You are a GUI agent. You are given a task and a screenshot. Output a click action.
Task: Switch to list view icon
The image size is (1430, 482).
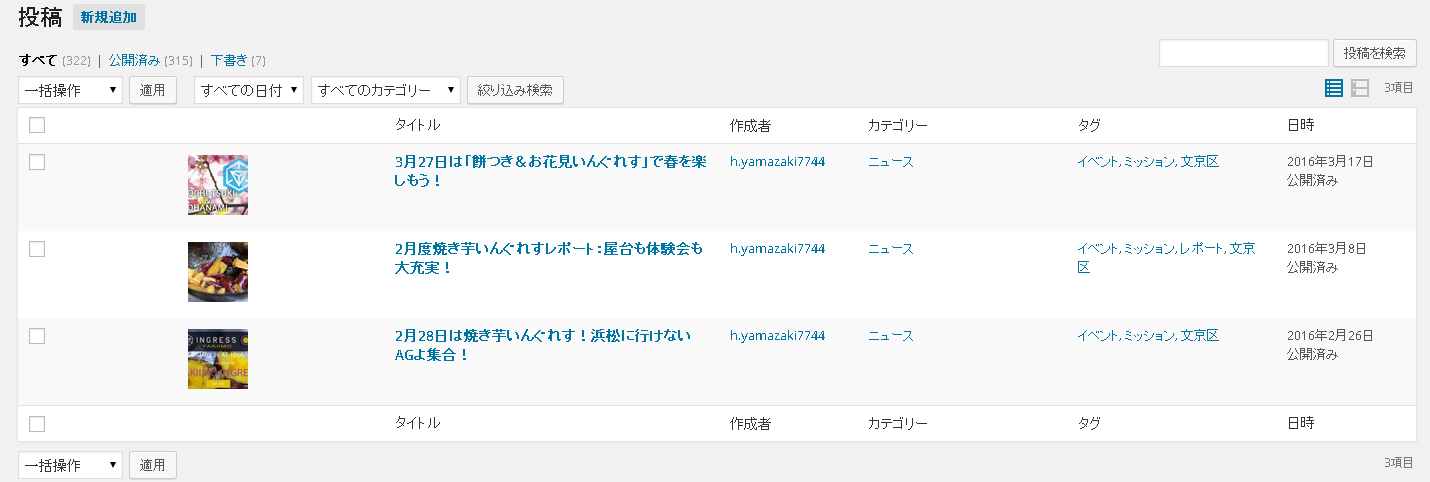(x=1333, y=88)
